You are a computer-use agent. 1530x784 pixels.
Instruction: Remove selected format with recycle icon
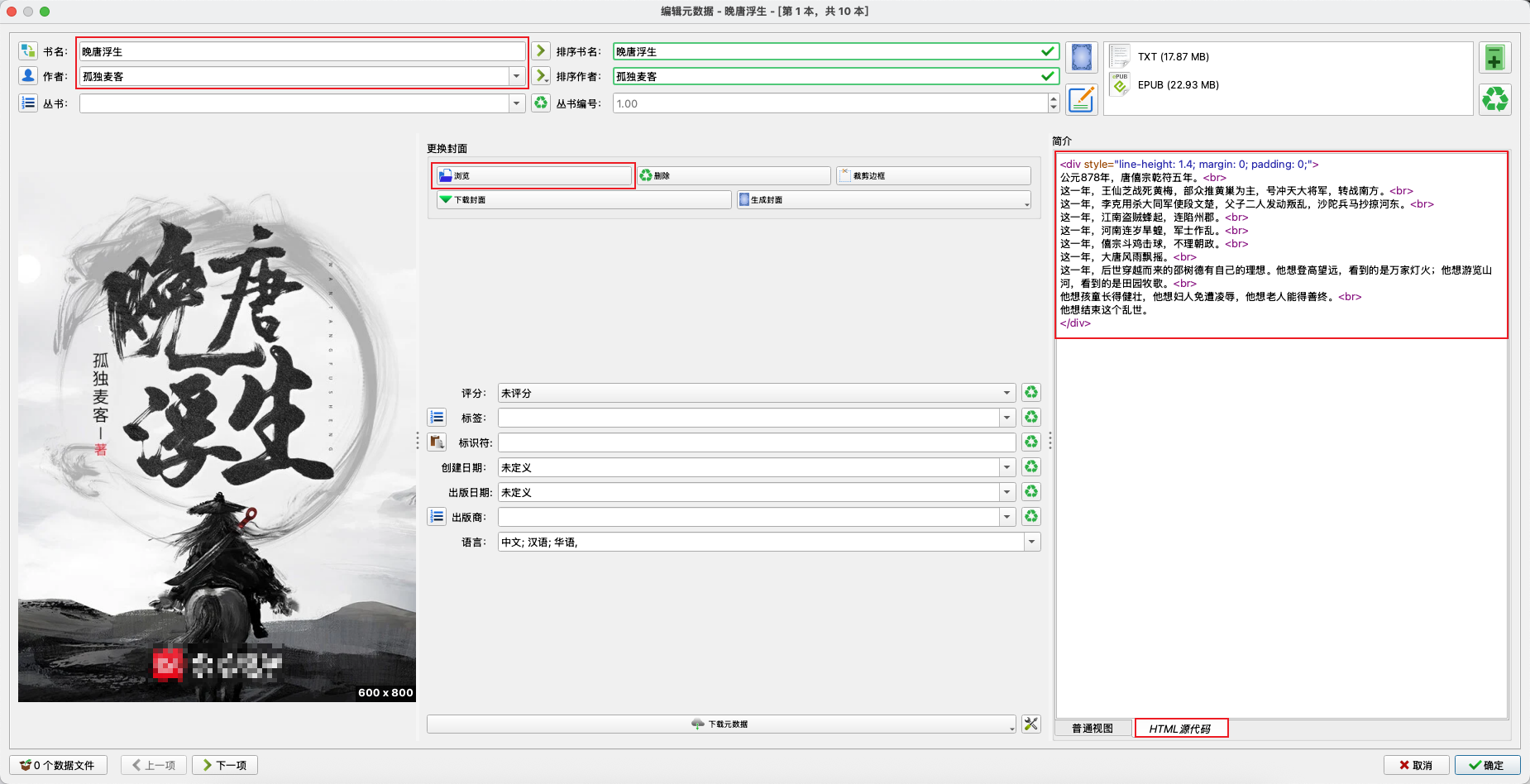pyautogui.click(x=1494, y=99)
